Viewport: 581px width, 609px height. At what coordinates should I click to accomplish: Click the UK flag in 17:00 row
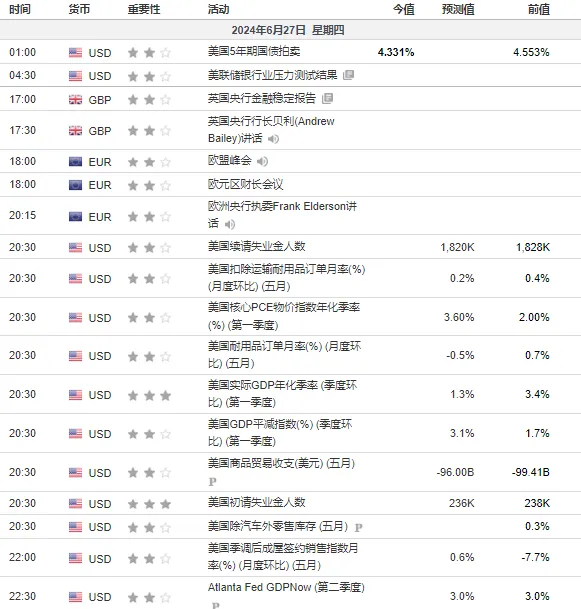[x=75, y=100]
